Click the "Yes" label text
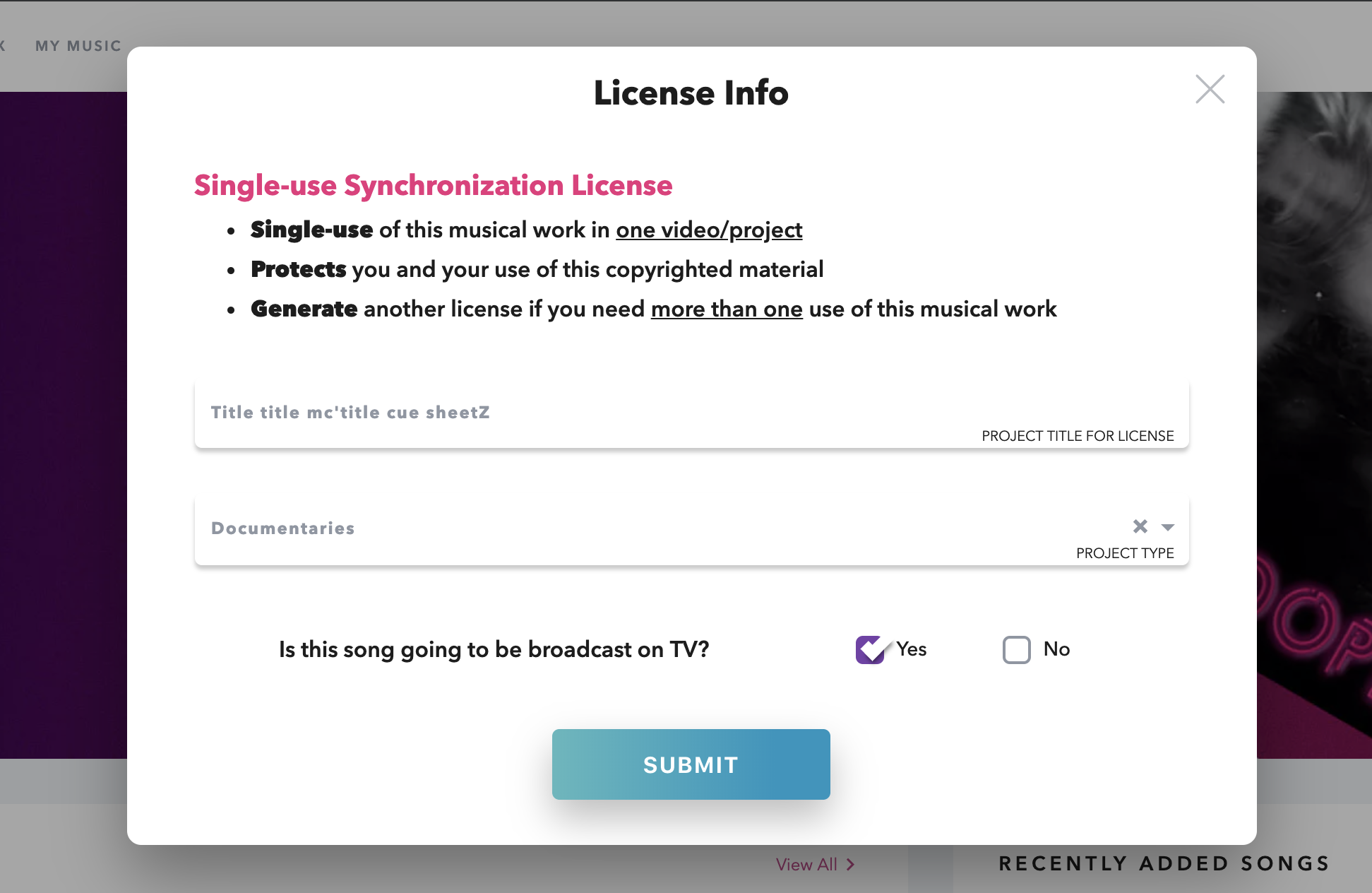The image size is (1372, 893). click(912, 649)
